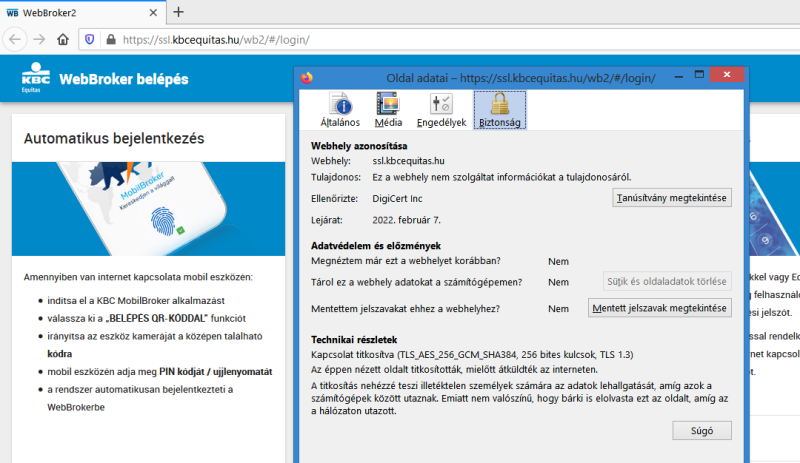Screen dimensions: 800x463
Task: Click the 'PIN kódját / ujjlenyomatát' bullet
Action: tap(160, 372)
